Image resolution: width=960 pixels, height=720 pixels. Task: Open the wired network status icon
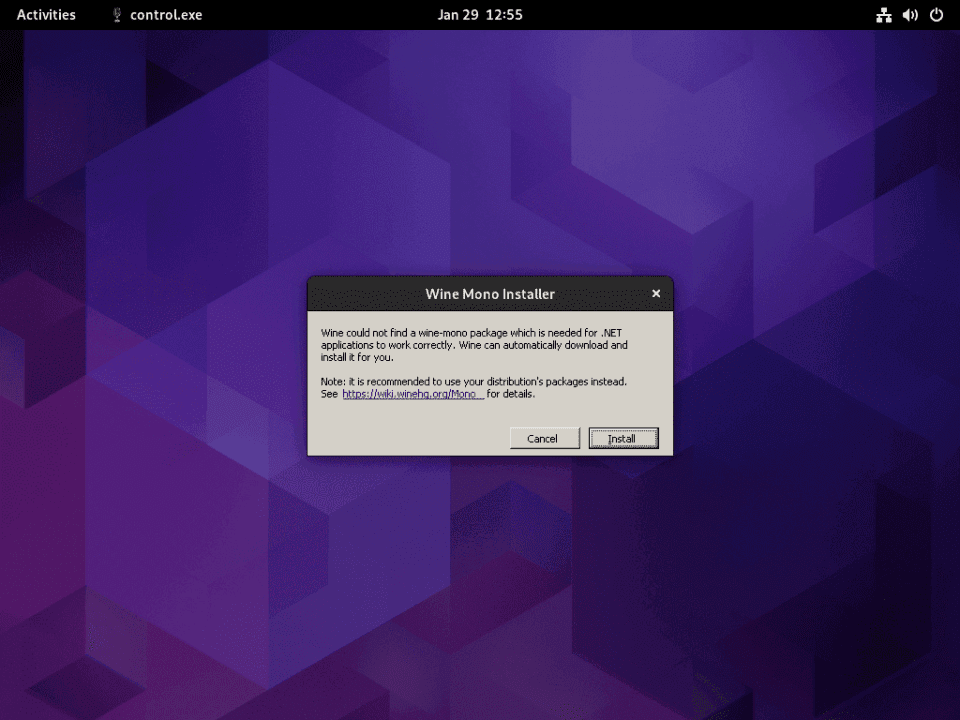[884, 14]
